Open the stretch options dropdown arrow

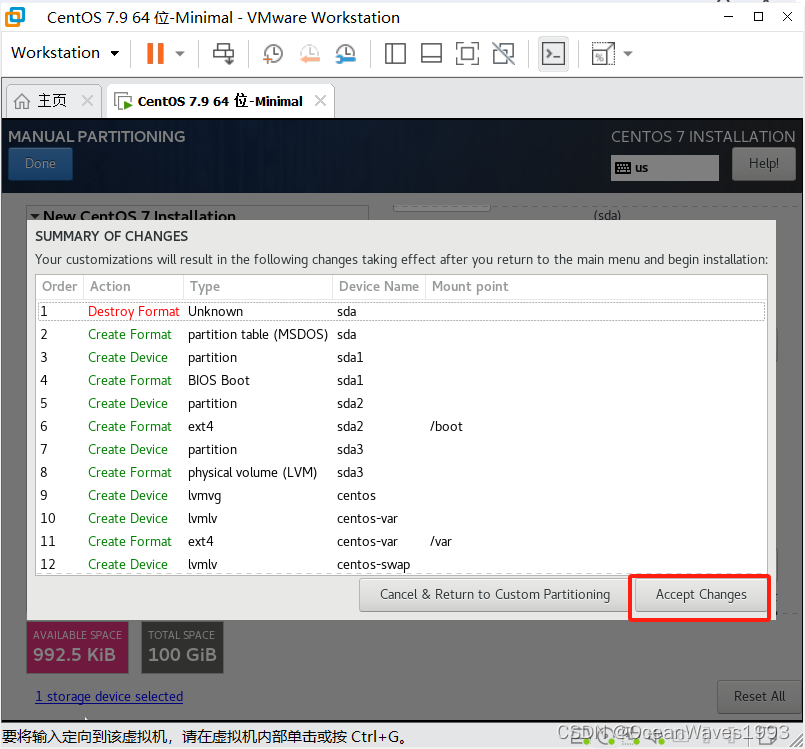coord(627,53)
